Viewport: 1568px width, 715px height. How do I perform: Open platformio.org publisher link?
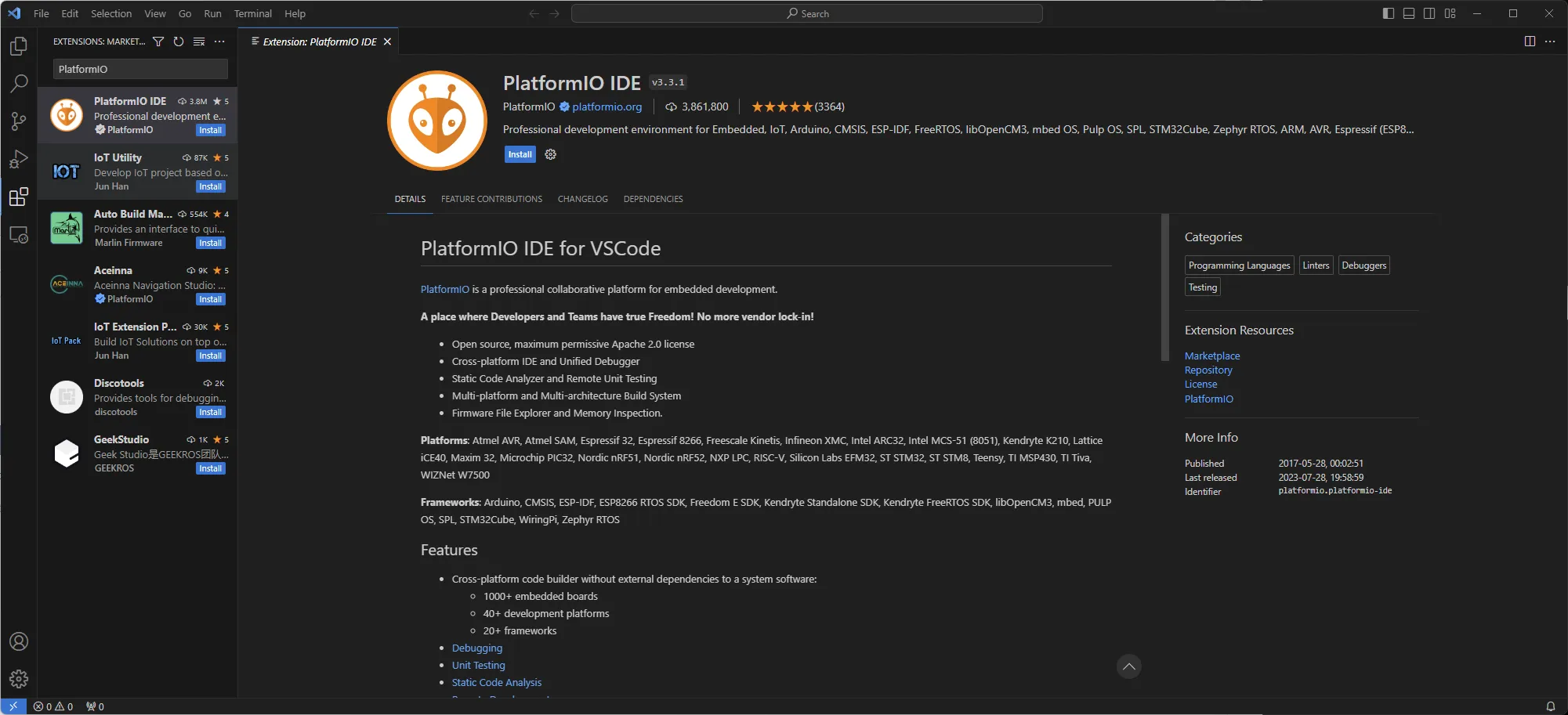(x=607, y=107)
